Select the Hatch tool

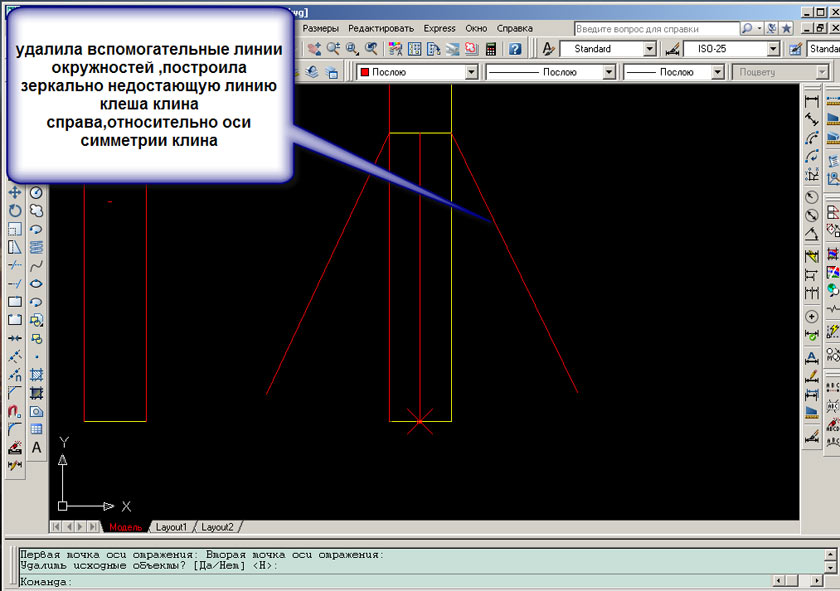(x=36, y=375)
